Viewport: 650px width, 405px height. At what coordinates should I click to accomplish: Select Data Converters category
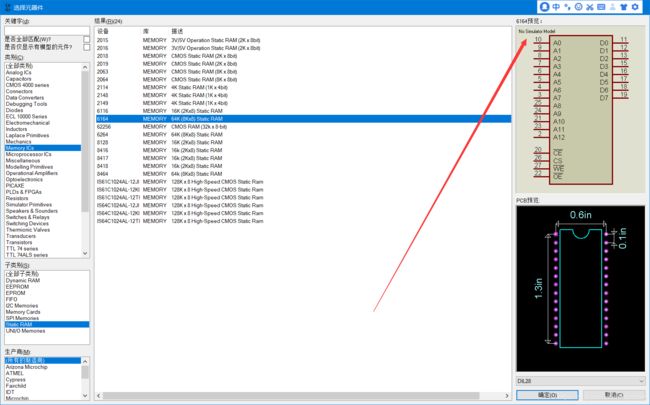click(x=25, y=98)
